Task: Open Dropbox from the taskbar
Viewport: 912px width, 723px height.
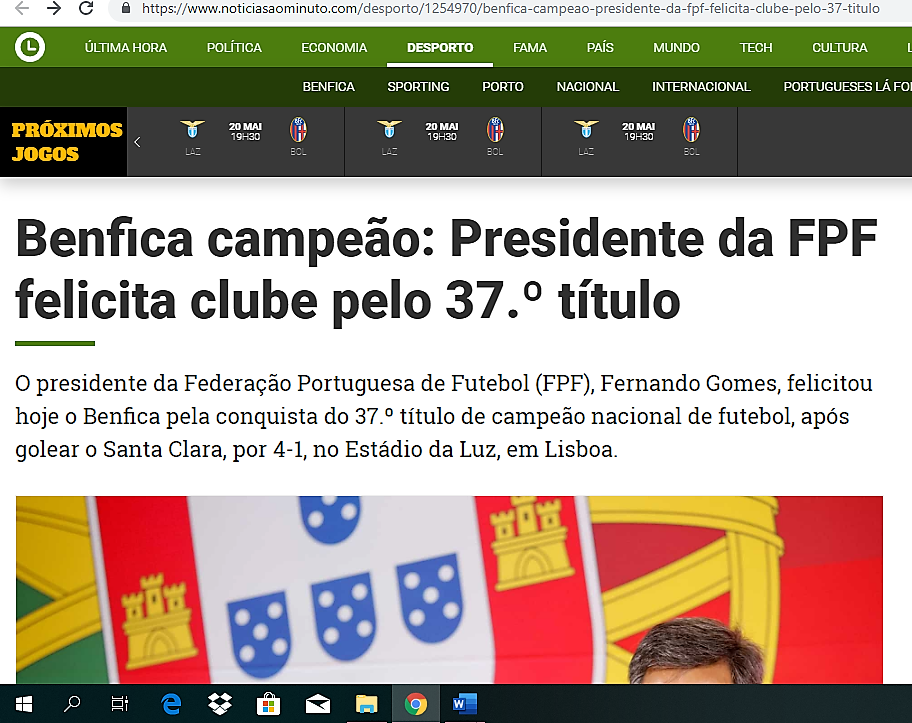Action: [x=220, y=704]
